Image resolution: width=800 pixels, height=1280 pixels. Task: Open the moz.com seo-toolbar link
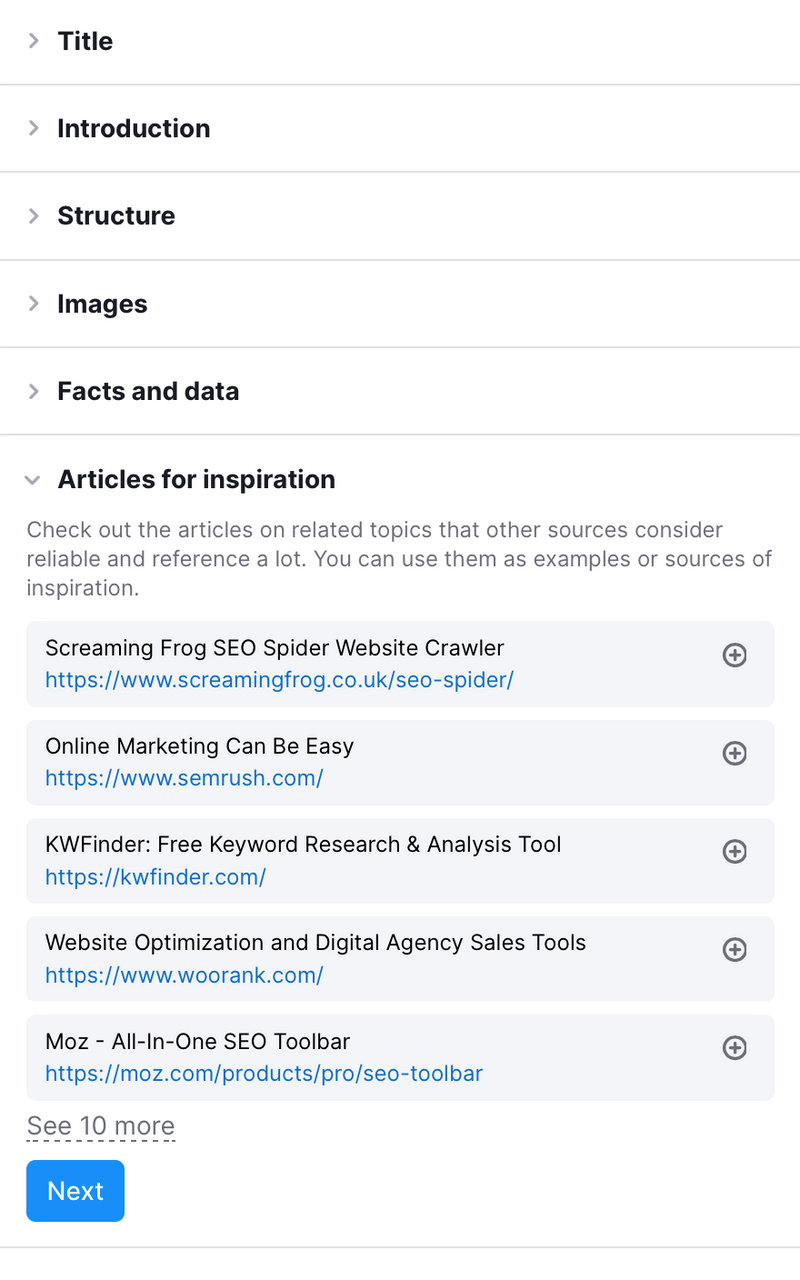[x=264, y=1074]
